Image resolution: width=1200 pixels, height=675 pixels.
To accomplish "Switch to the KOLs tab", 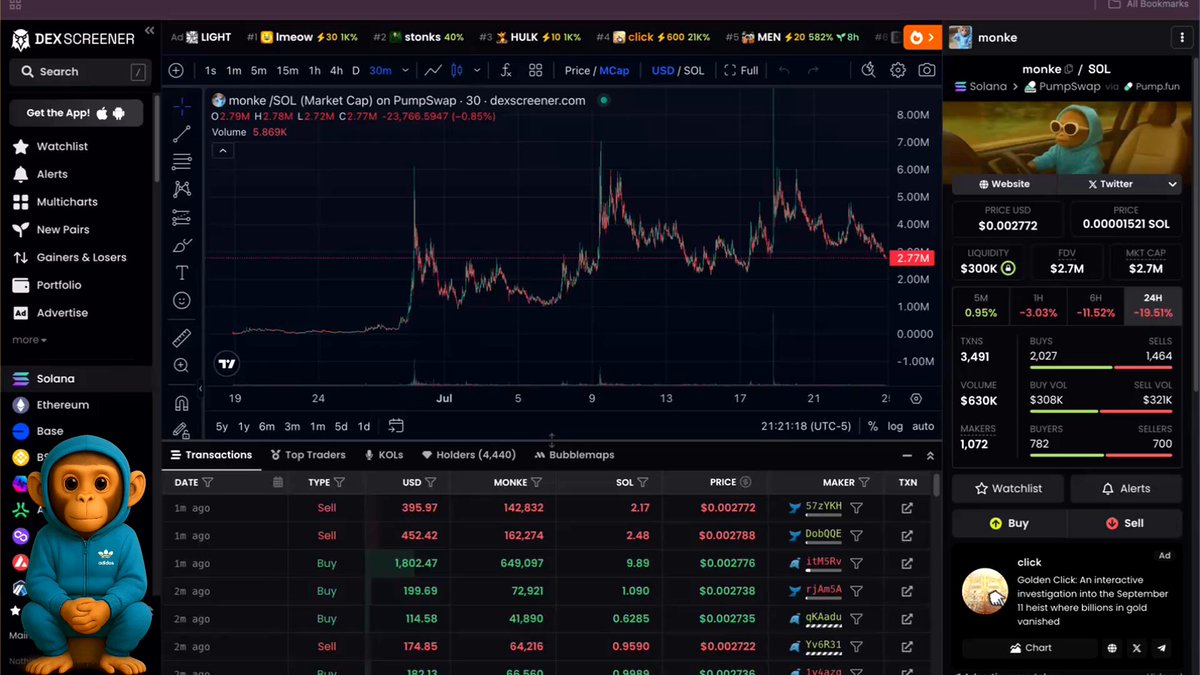I will [x=384, y=455].
